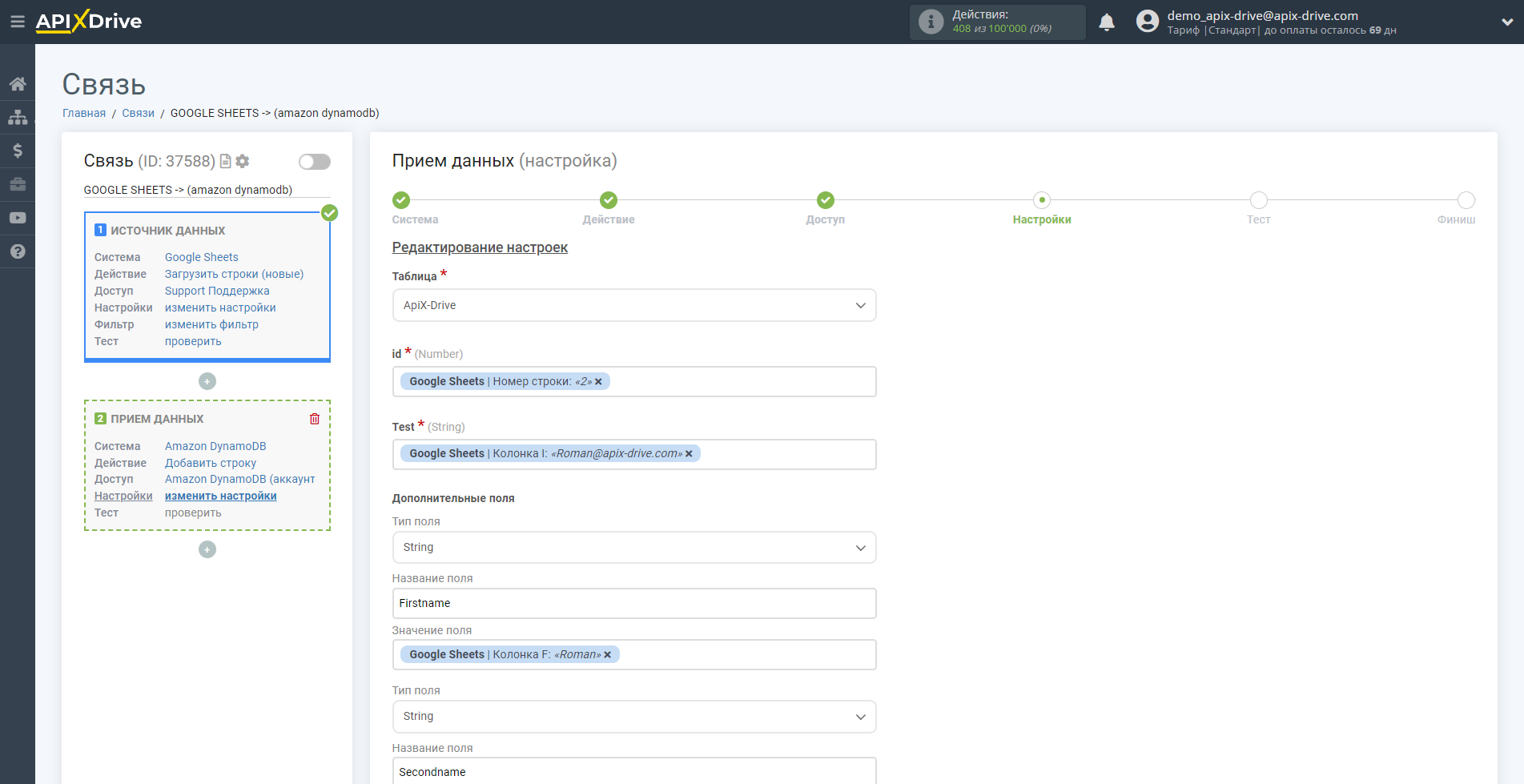Click the Secondname field name input
Image resolution: width=1524 pixels, height=784 pixels.
[x=634, y=771]
